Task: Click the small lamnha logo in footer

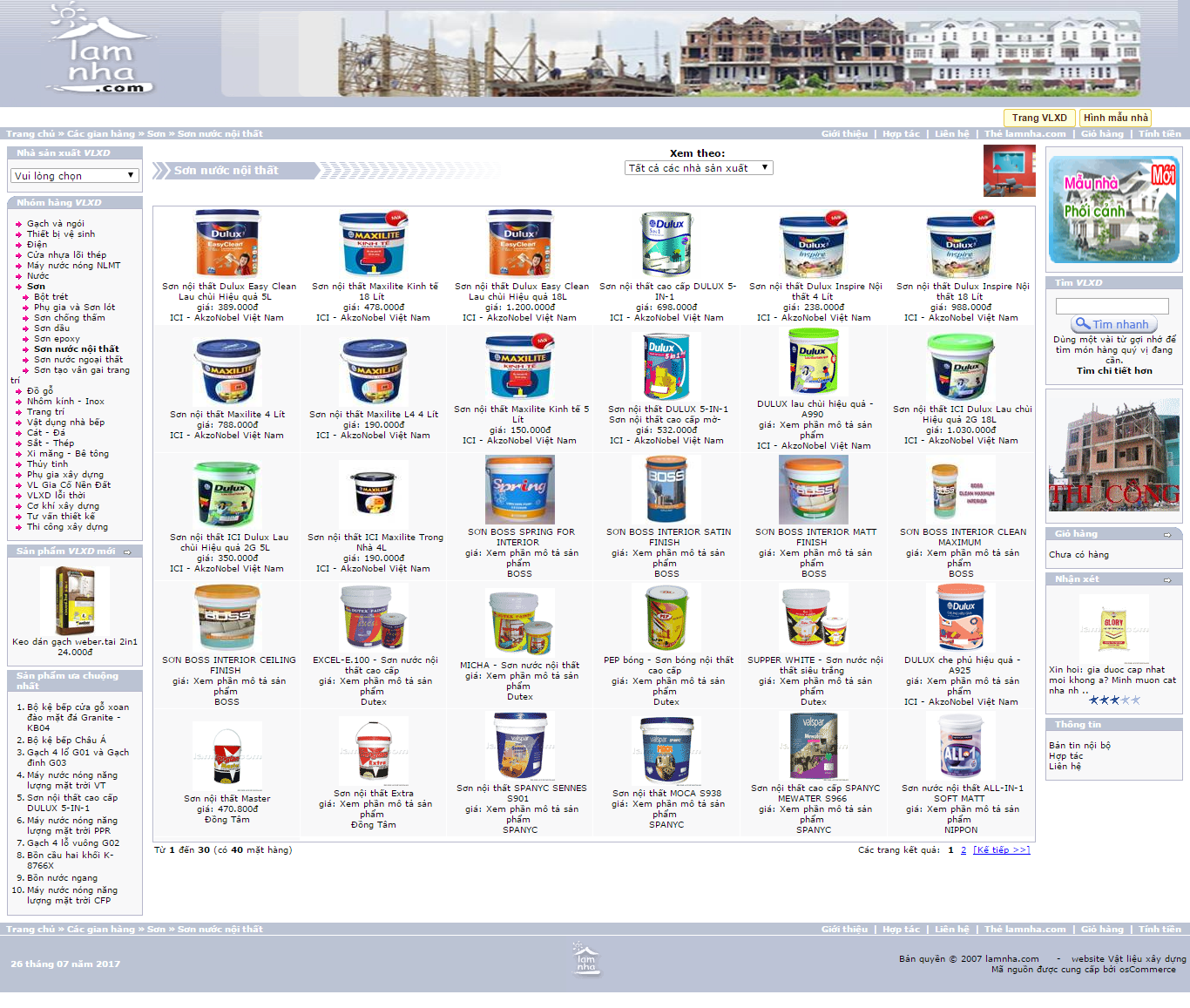Action: click(586, 958)
